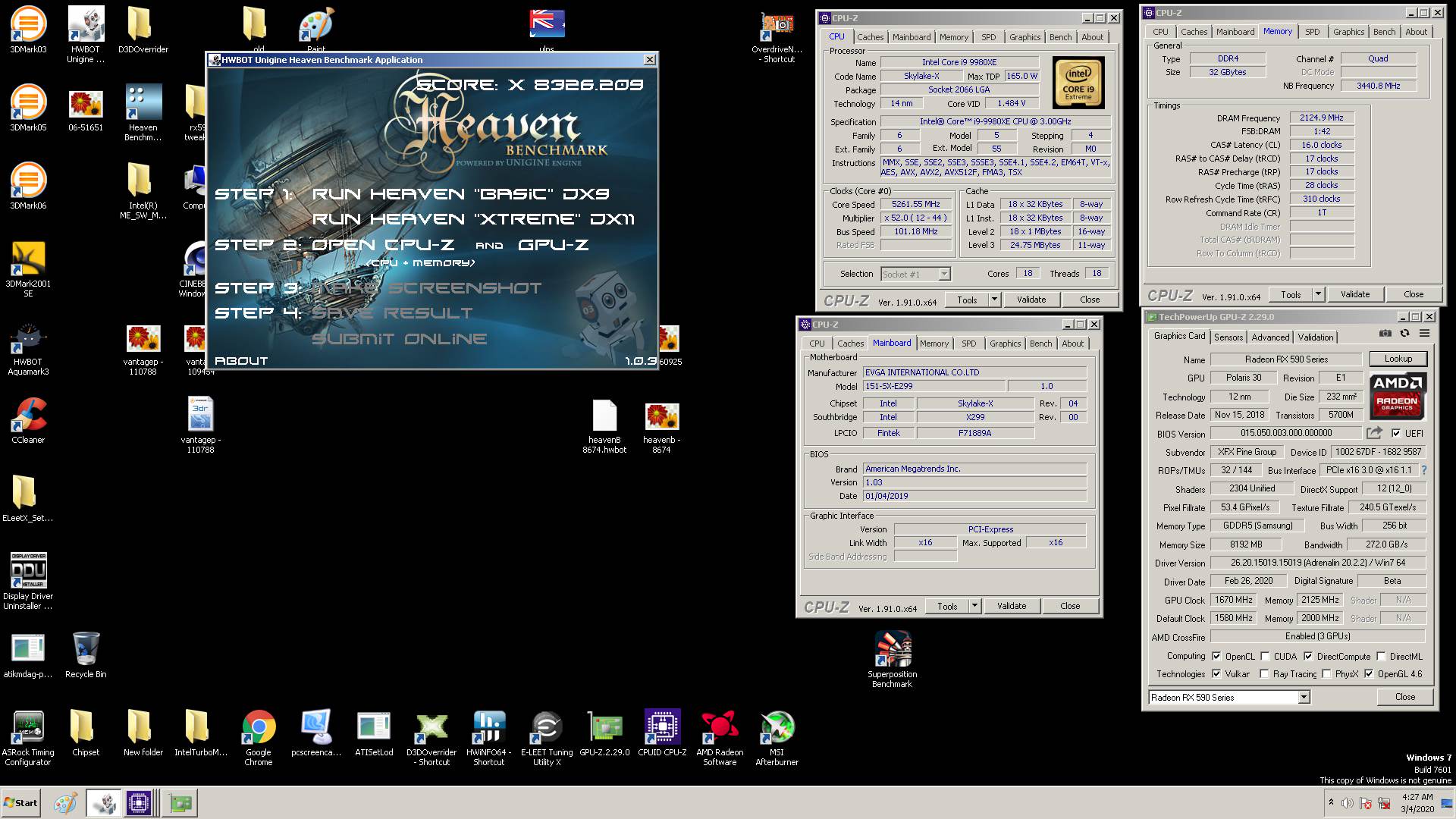This screenshot has width=1456, height=819.
Task: Select the 3DMark03 desktop icon
Action: click(x=28, y=30)
